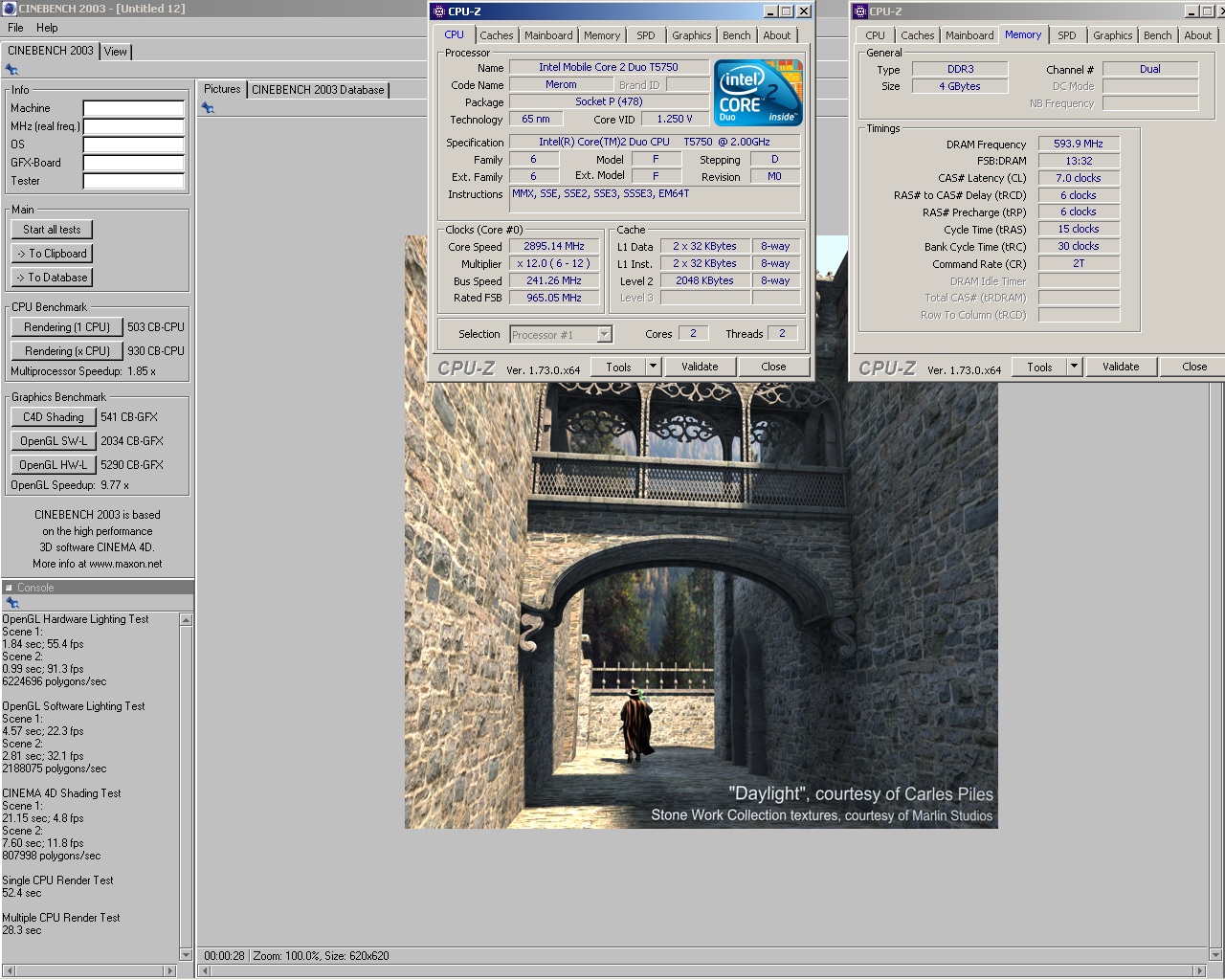Run Rendering (1 CPU) benchmark
1225x980 pixels.
coord(67,327)
